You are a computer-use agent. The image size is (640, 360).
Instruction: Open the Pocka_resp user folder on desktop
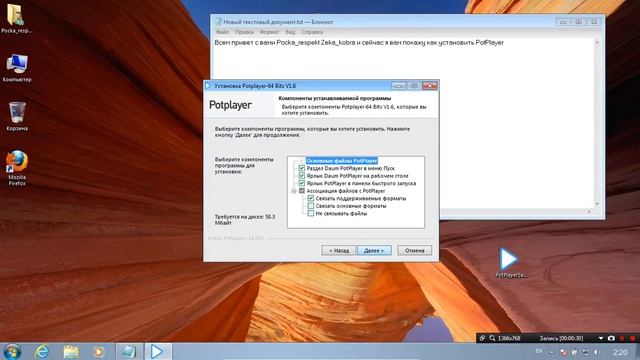[16, 18]
